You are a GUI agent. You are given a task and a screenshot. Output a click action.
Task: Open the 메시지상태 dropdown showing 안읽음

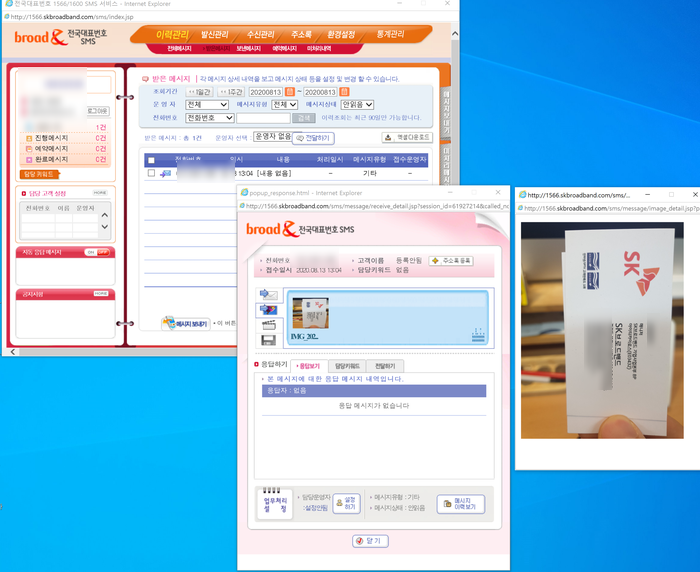click(357, 104)
